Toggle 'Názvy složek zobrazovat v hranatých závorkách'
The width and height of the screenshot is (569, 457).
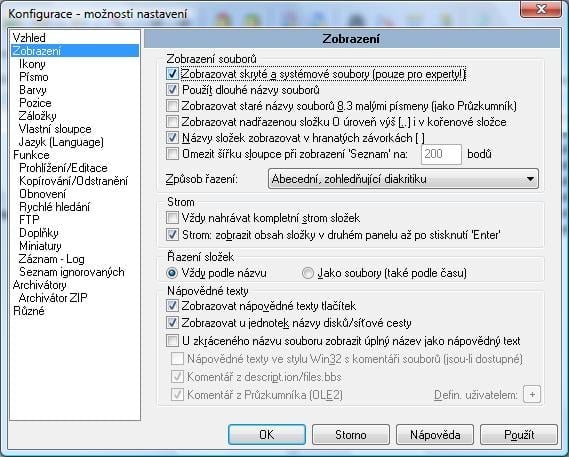point(172,138)
